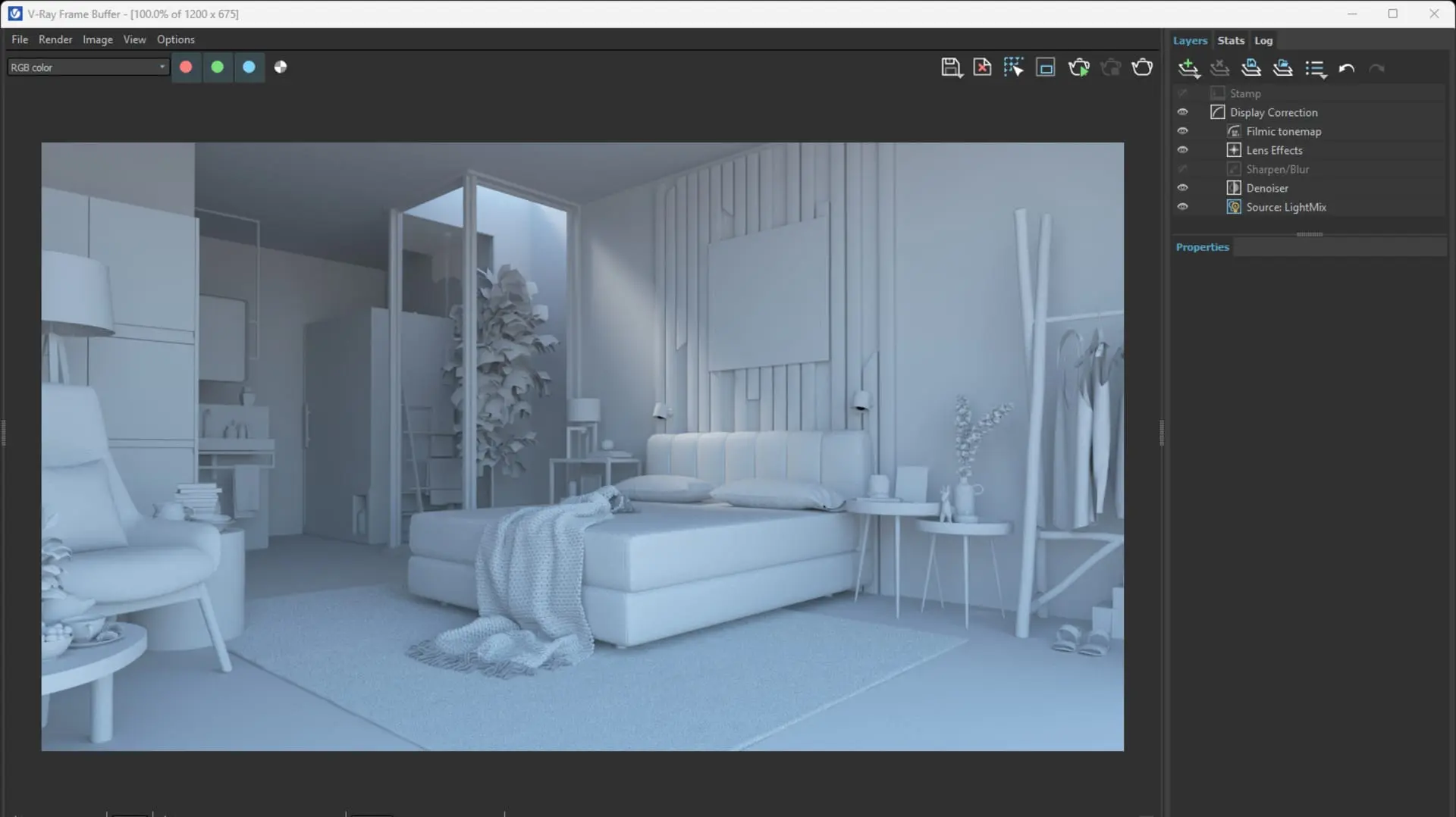Screen dimensions: 1456x817
Task: Toggle the blue channel display button
Action: (249, 67)
